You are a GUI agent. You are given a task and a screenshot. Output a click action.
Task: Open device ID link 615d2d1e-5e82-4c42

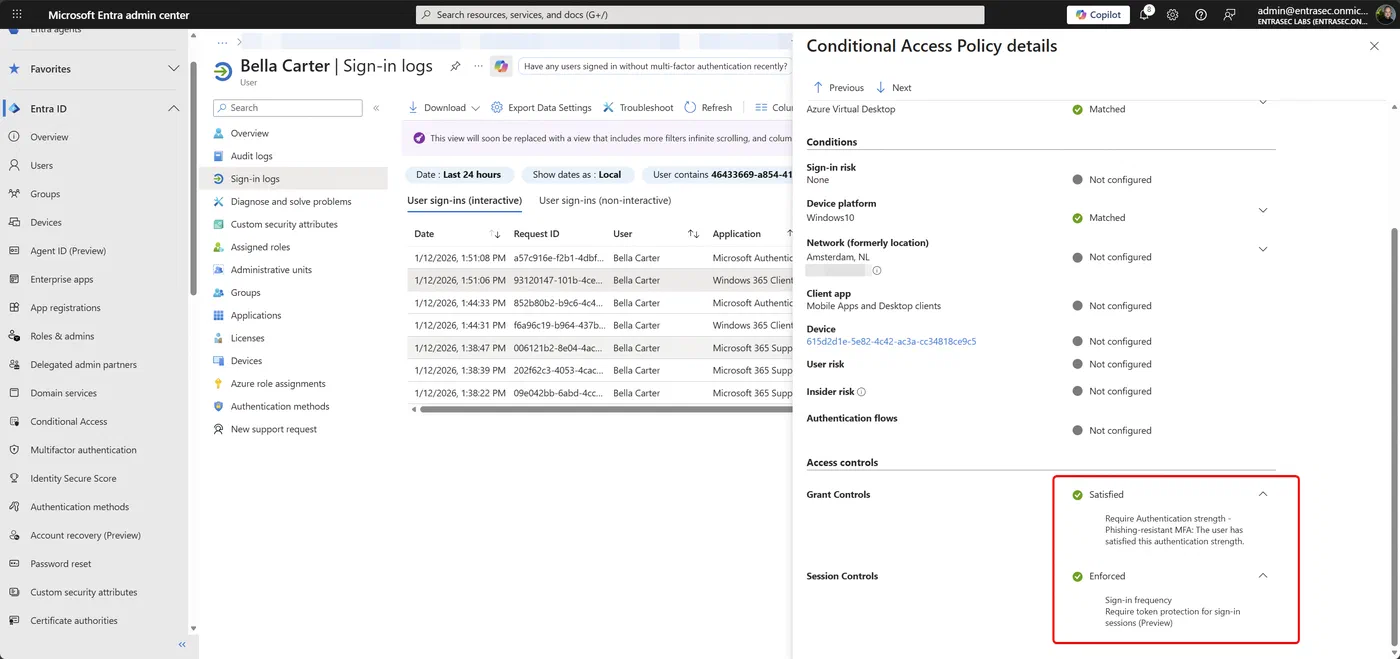click(891, 341)
